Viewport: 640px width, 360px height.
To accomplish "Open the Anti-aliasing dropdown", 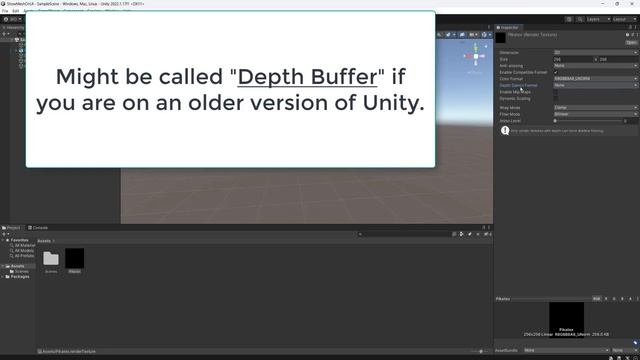I will pos(595,66).
